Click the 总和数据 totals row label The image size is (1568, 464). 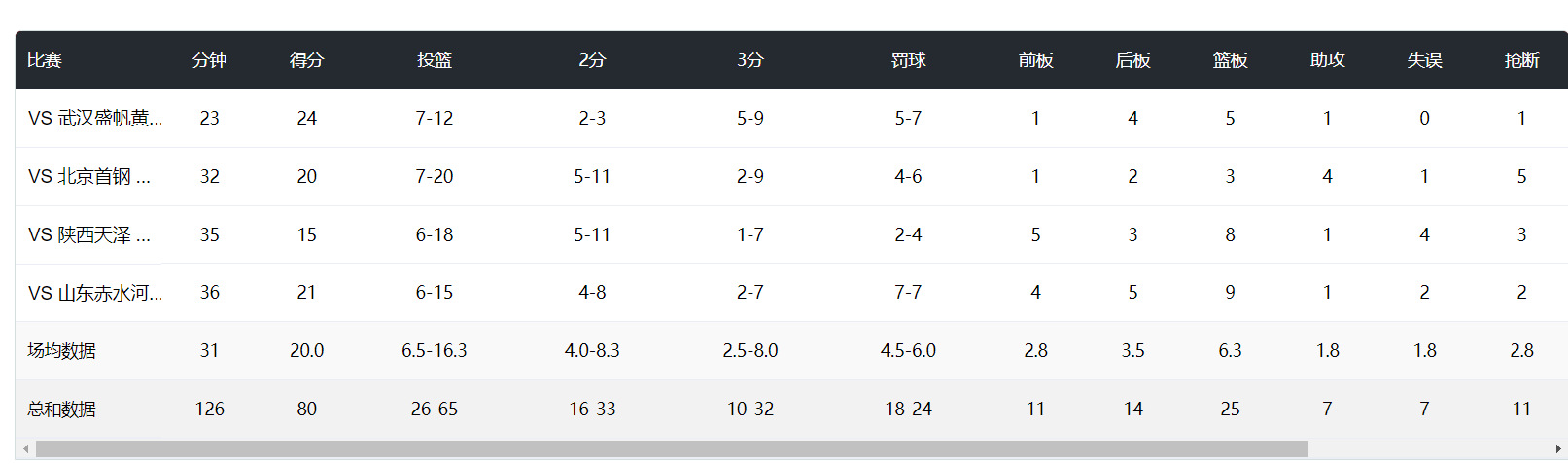(x=62, y=410)
